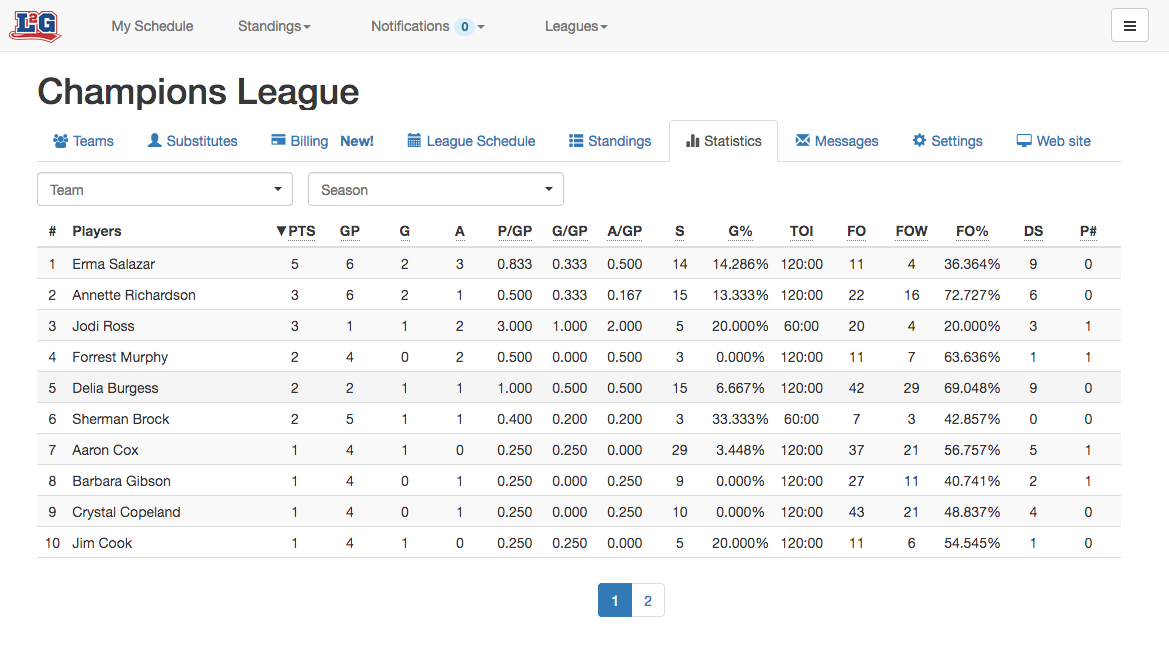1169x663 pixels.
Task: Click the L2G logo icon
Action: [x=35, y=26]
